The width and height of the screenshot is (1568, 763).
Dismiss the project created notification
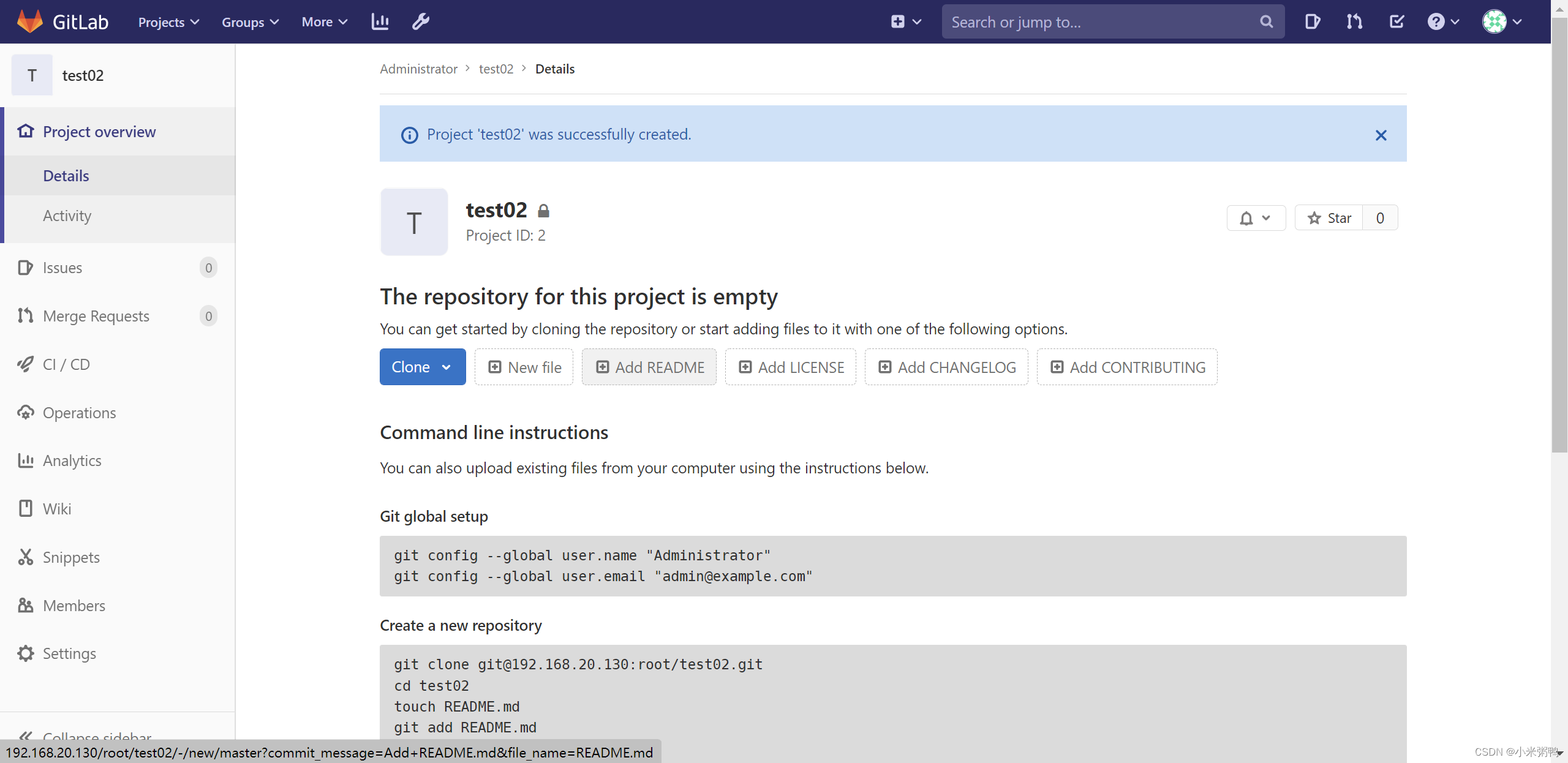(1381, 135)
